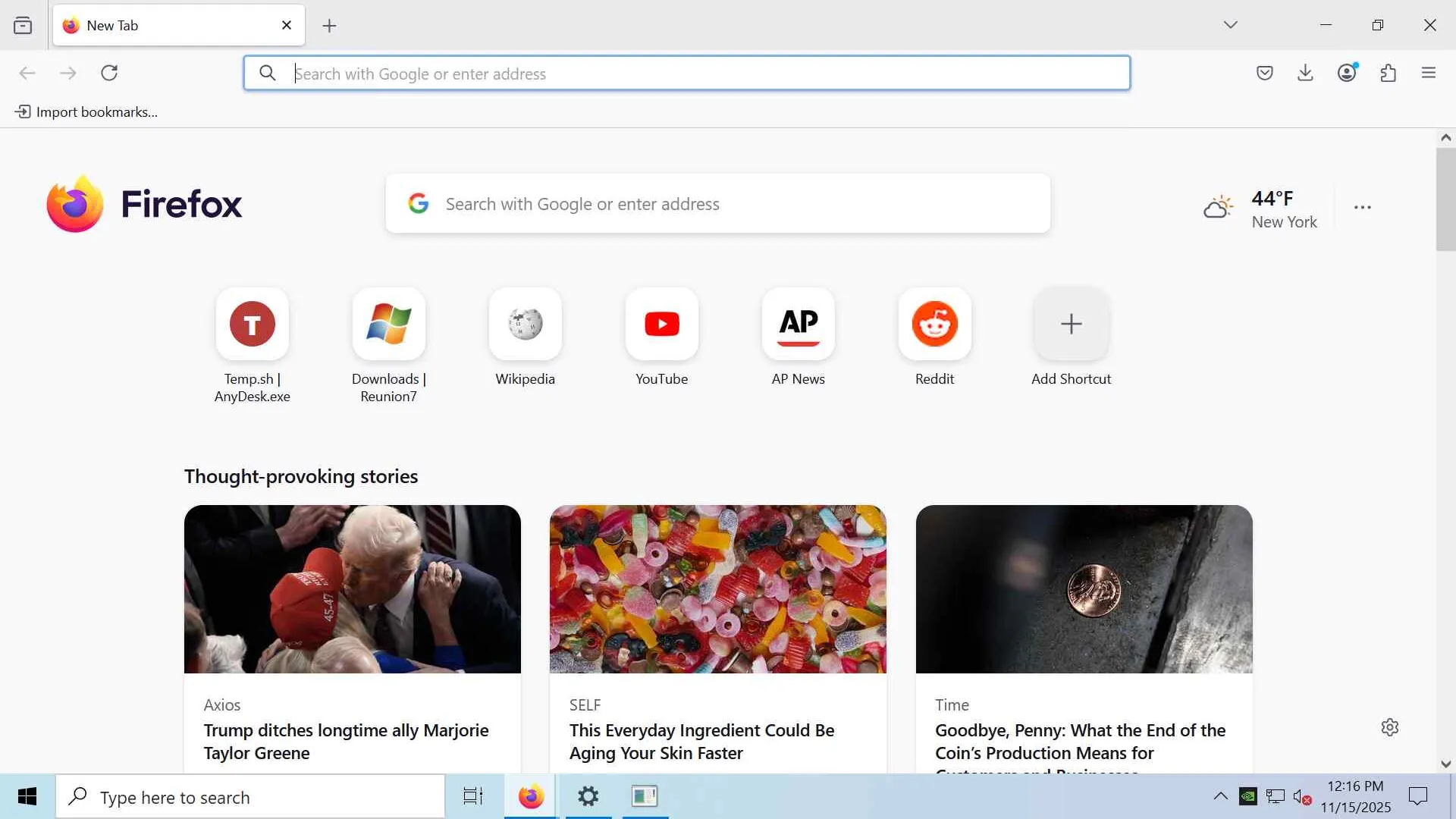Show hidden system tray icons
The width and height of the screenshot is (1456, 819).
tap(1220, 796)
